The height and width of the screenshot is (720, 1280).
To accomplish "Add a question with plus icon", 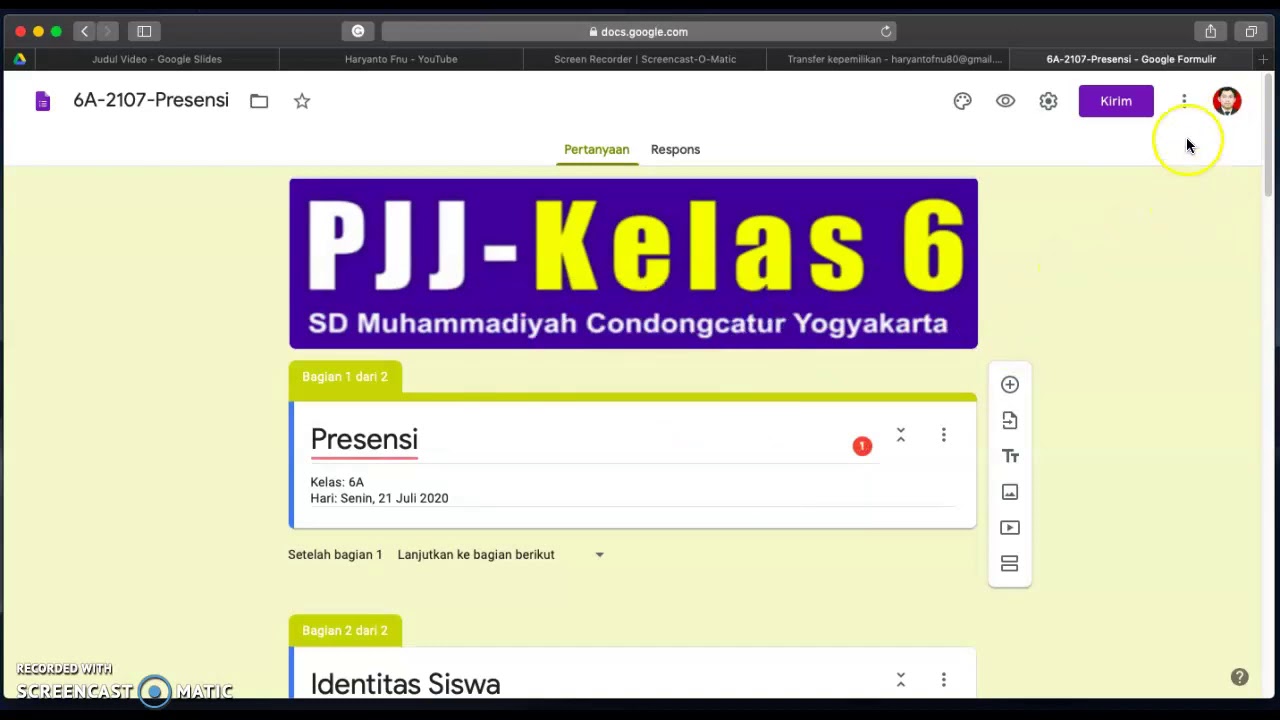I will tap(1010, 385).
